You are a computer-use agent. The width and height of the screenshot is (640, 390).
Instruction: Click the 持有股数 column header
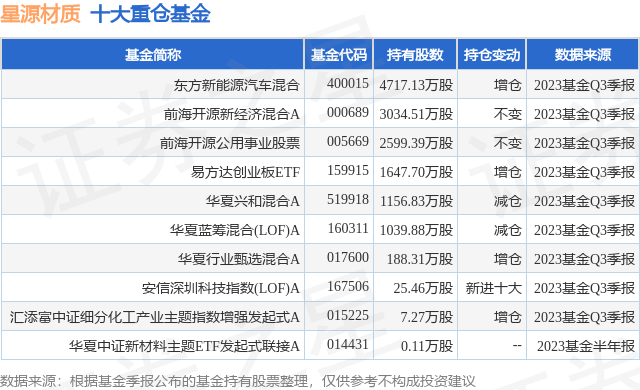pos(415,55)
